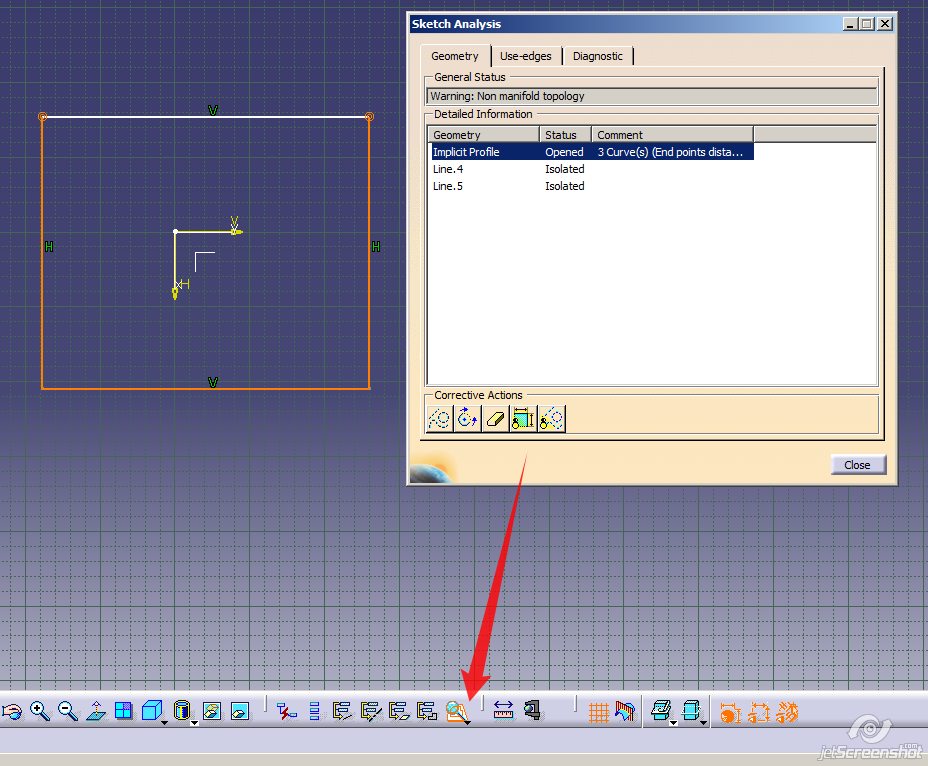Click the Erase Geometry eraser icon

(x=495, y=419)
